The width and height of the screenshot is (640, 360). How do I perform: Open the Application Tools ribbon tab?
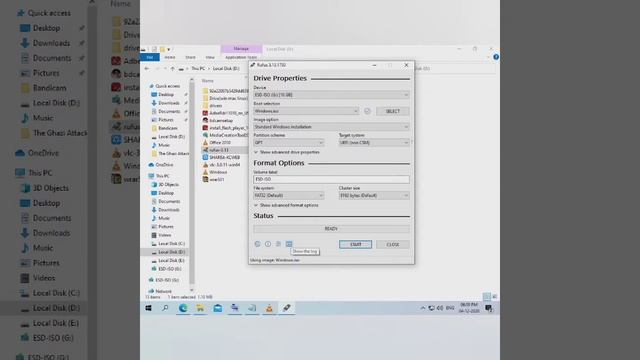(x=241, y=58)
